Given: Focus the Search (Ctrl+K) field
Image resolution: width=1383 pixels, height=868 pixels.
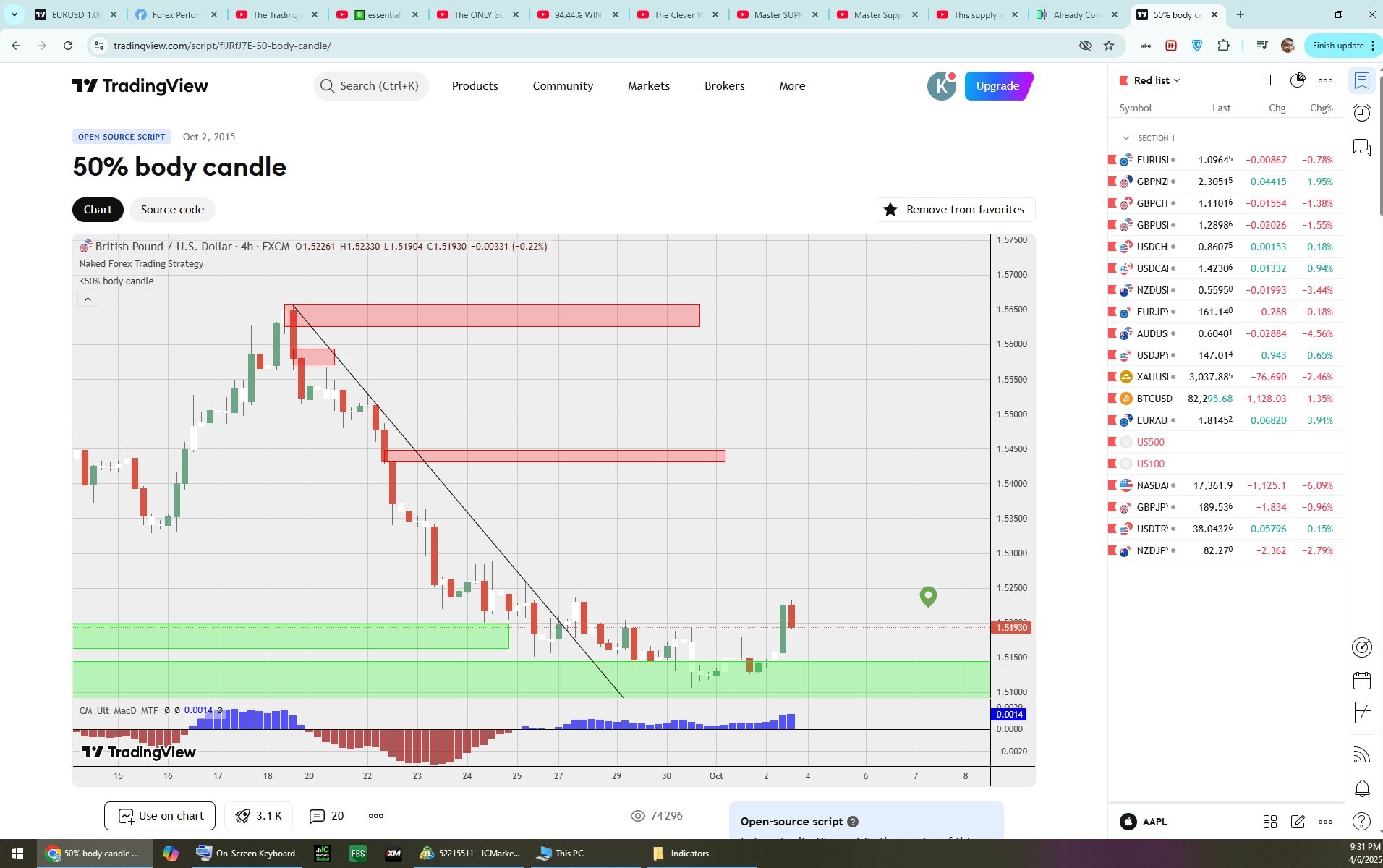Looking at the screenshot, I should point(371,86).
